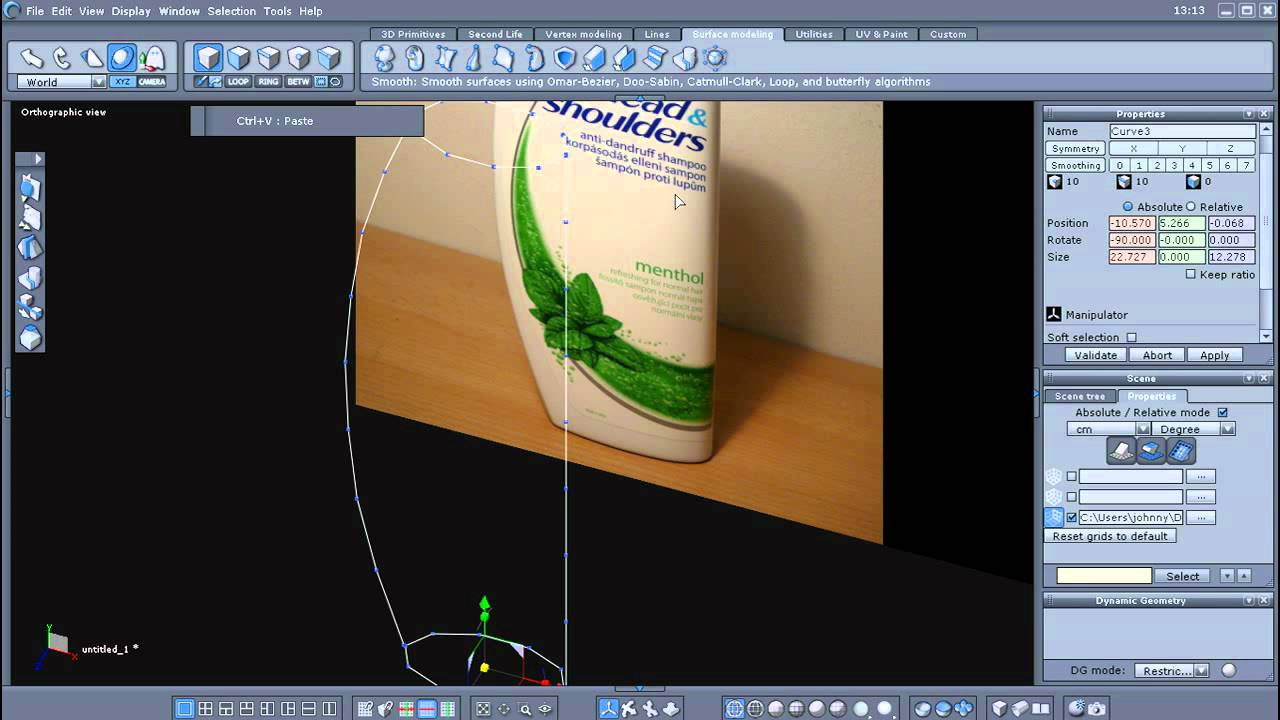Enable the Keep ratio checkbox

click(x=1190, y=274)
